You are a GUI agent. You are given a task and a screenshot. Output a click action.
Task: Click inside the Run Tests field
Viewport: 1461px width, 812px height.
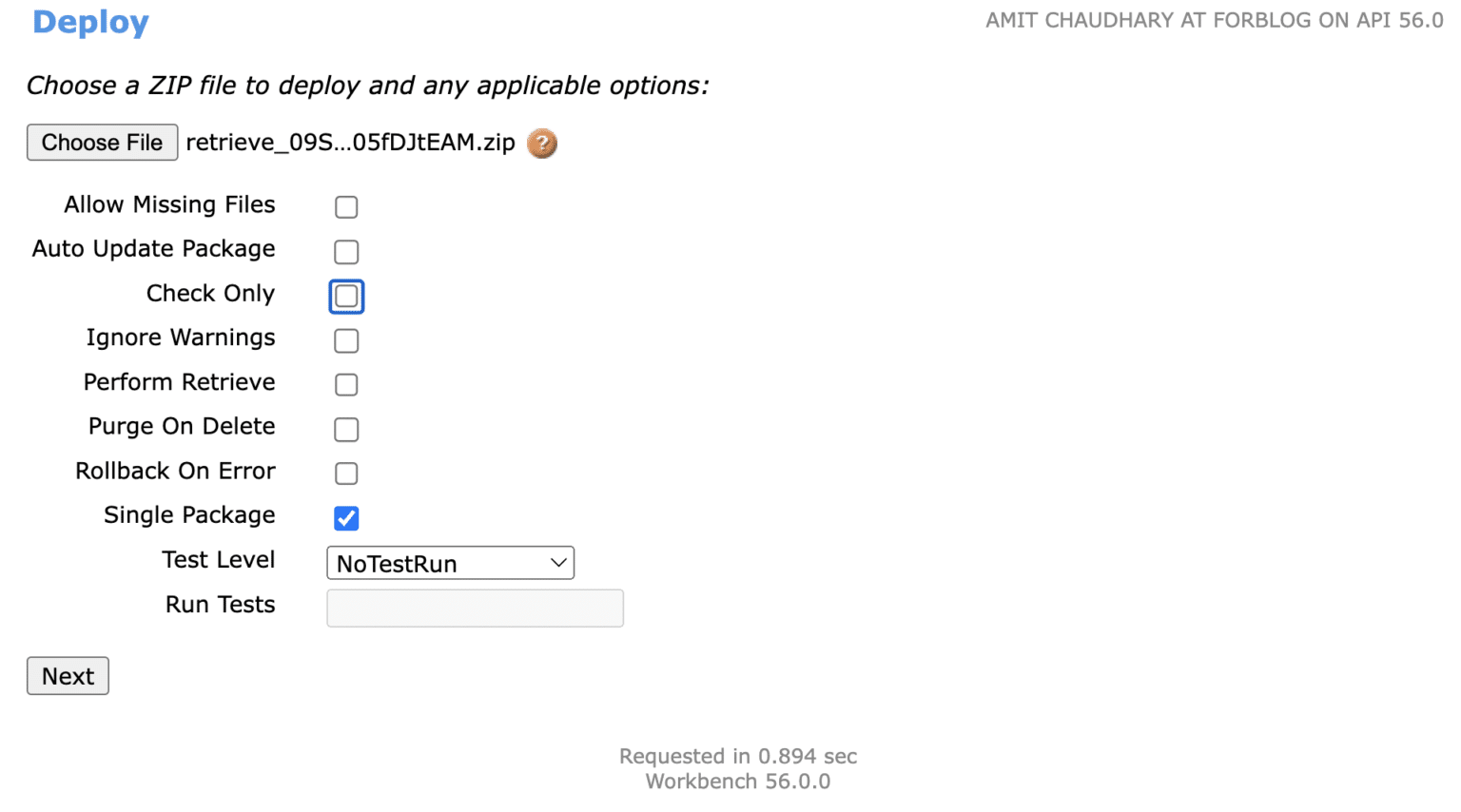(475, 608)
